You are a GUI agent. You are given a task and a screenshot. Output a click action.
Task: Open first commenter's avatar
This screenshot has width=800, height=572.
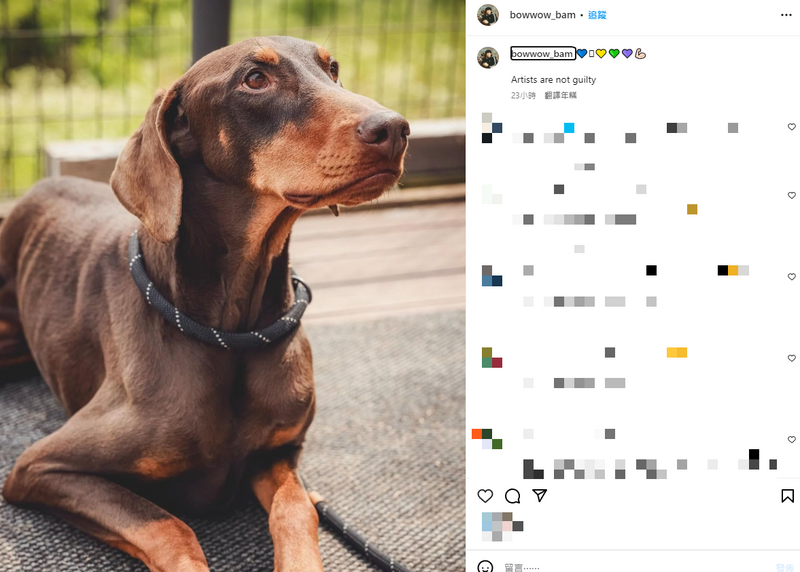click(x=492, y=128)
